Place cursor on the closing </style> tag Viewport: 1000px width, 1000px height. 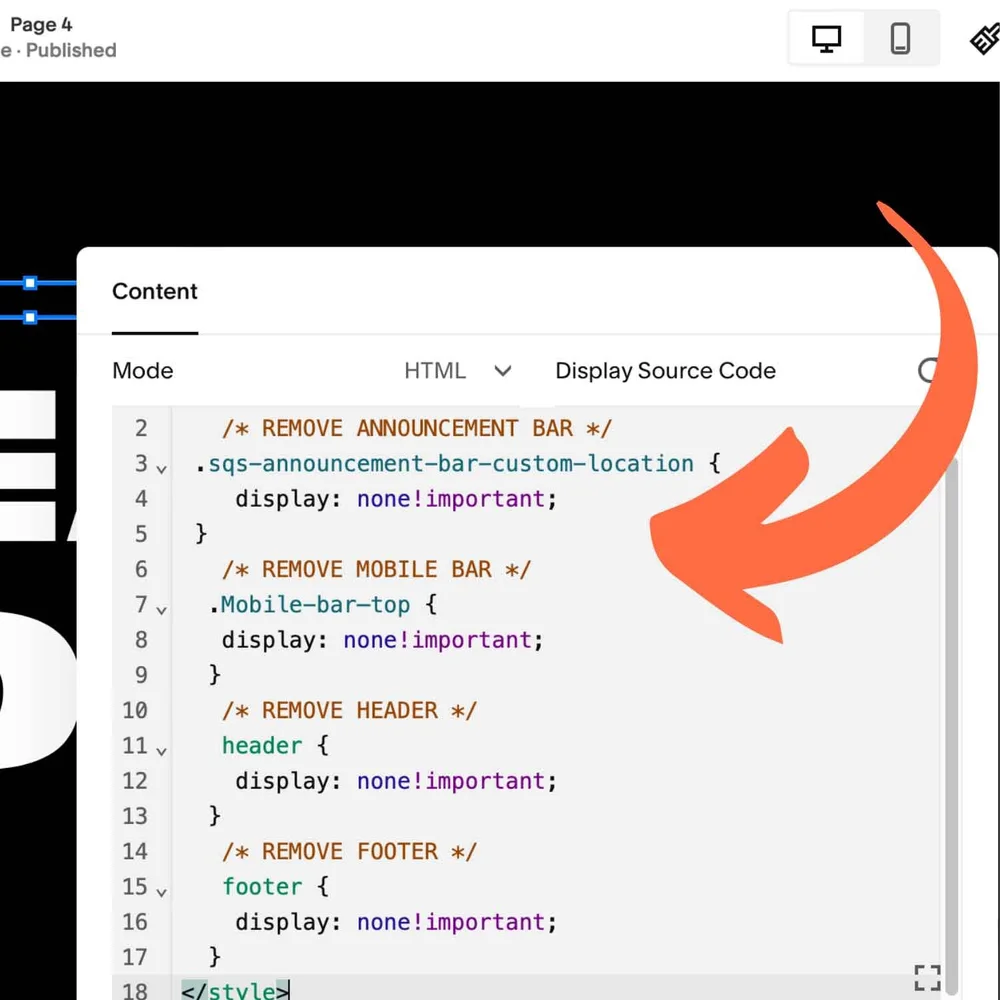tap(234, 988)
